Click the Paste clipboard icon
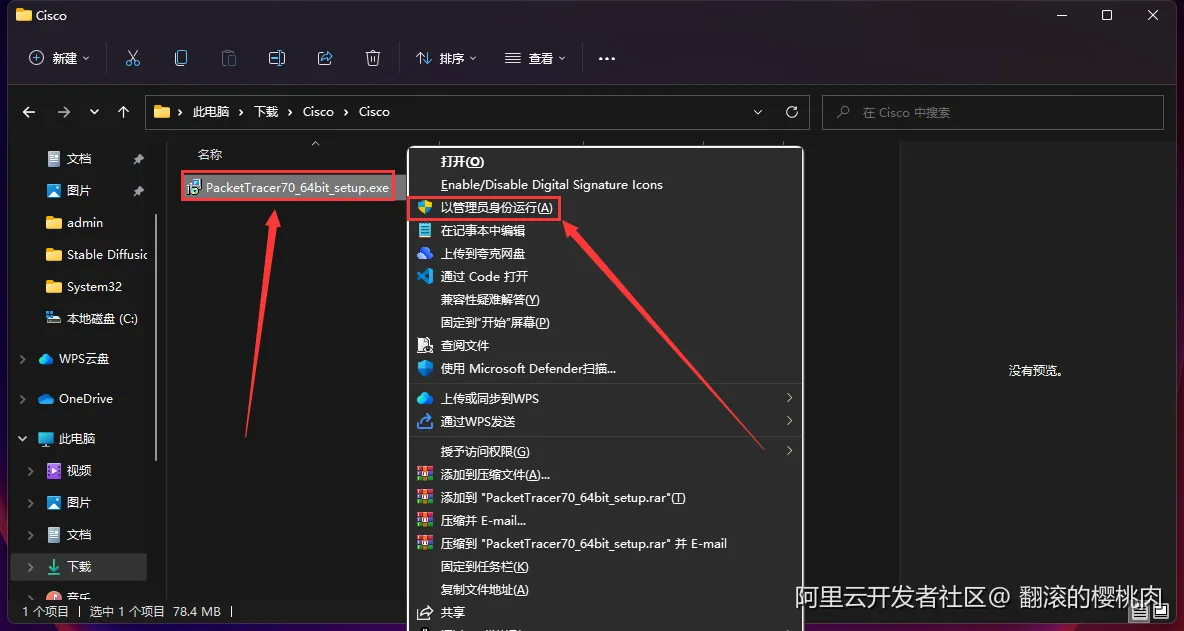This screenshot has height=631, width=1184. click(229, 58)
